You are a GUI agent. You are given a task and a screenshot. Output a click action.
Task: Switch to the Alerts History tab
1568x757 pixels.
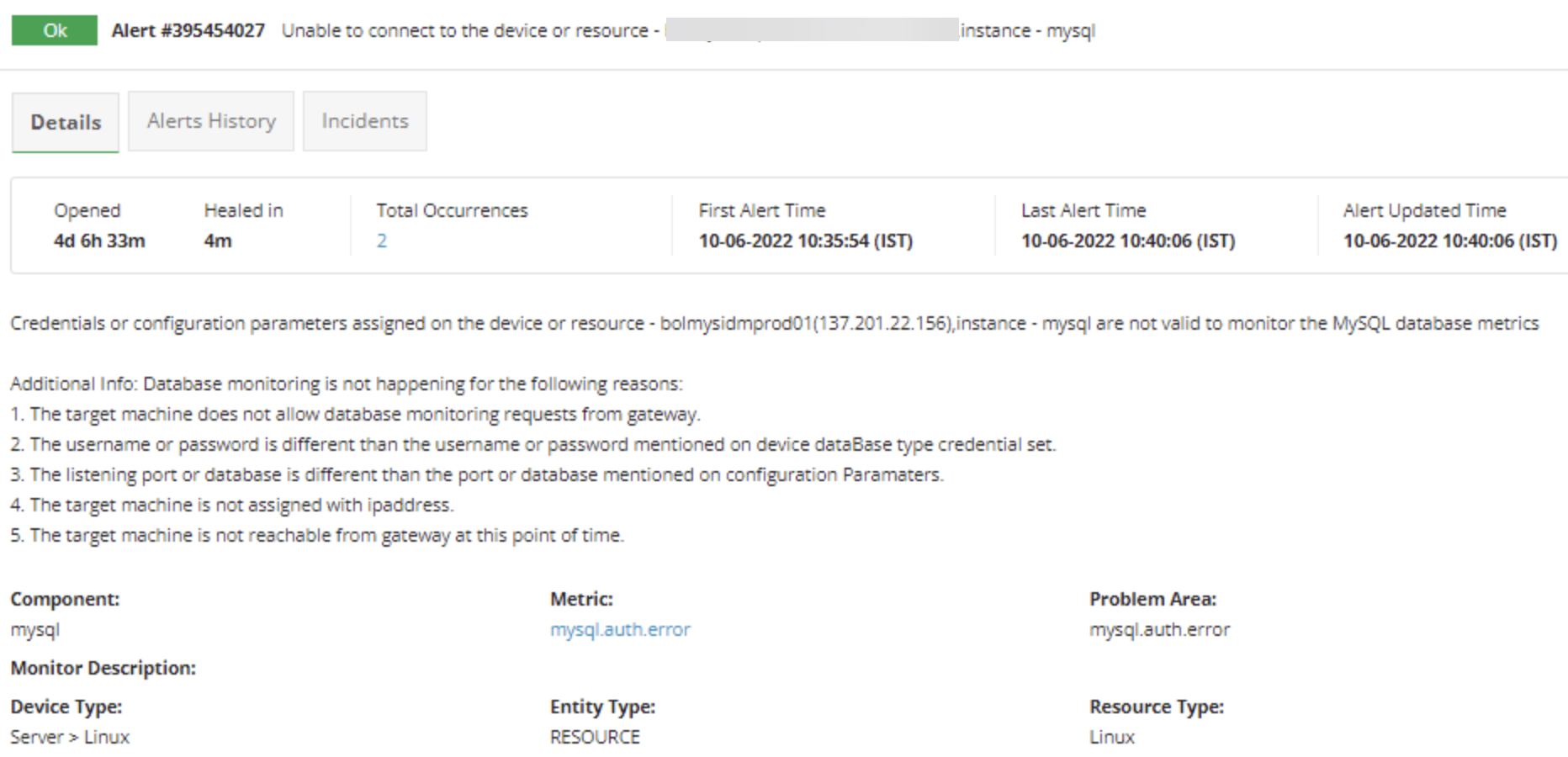pos(211,121)
